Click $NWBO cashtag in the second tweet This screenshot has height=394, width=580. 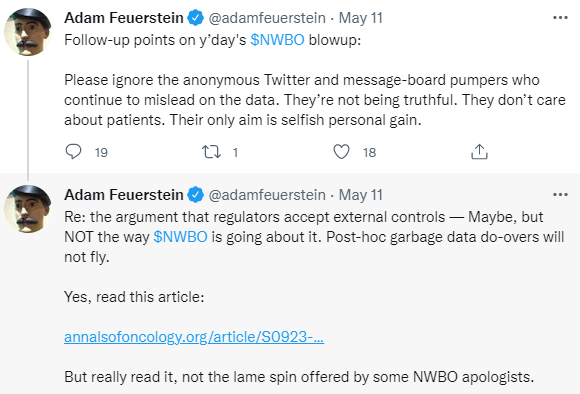tap(181, 237)
